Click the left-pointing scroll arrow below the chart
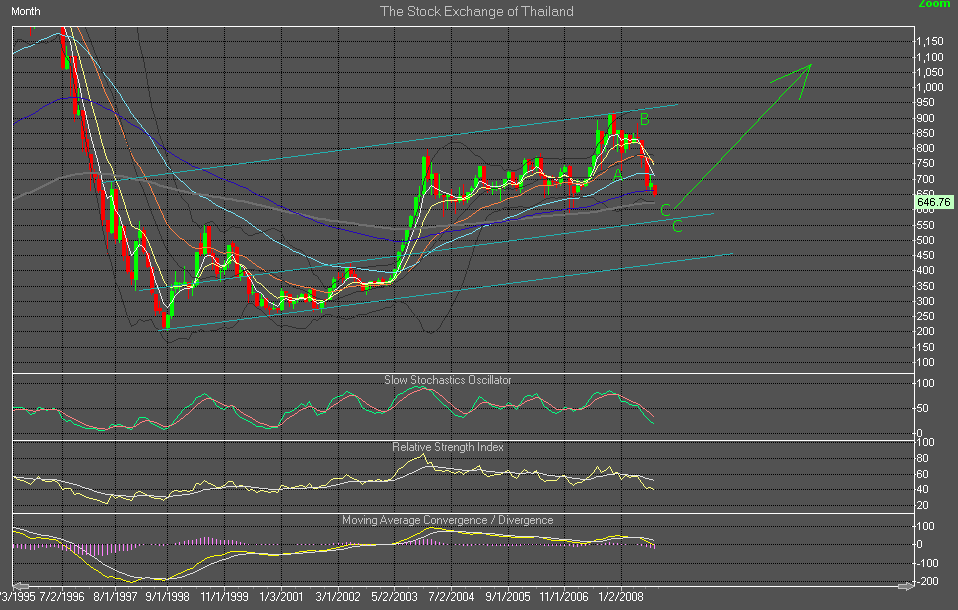 (20, 586)
